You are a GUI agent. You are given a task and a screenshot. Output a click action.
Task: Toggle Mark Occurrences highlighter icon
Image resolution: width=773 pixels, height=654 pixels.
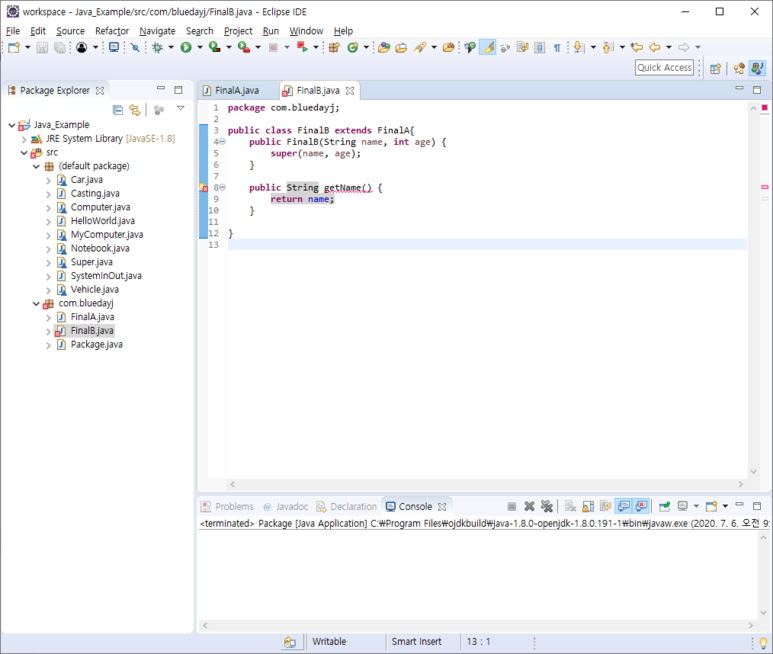488,47
